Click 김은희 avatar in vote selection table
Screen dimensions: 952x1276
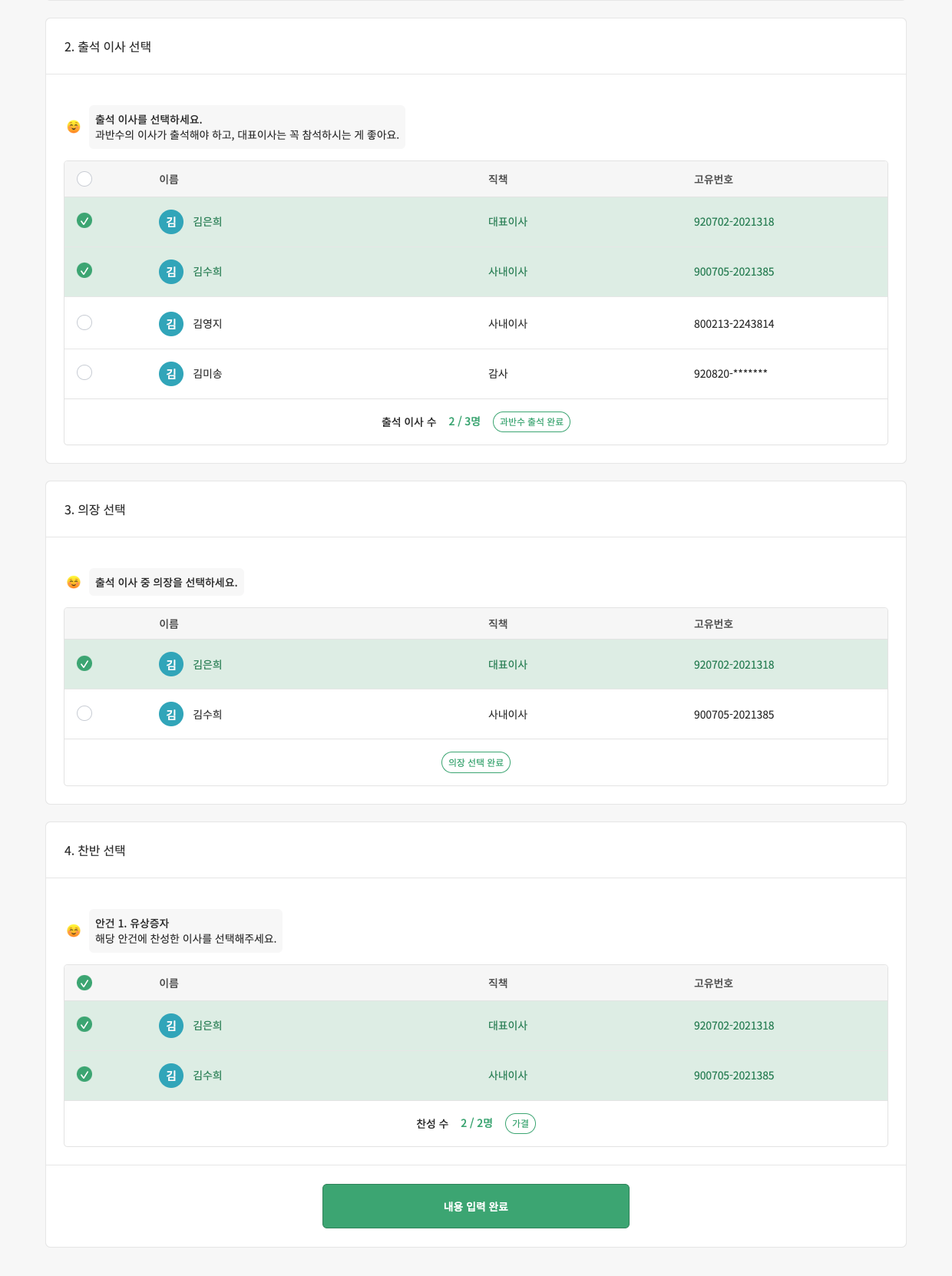coord(170,1026)
